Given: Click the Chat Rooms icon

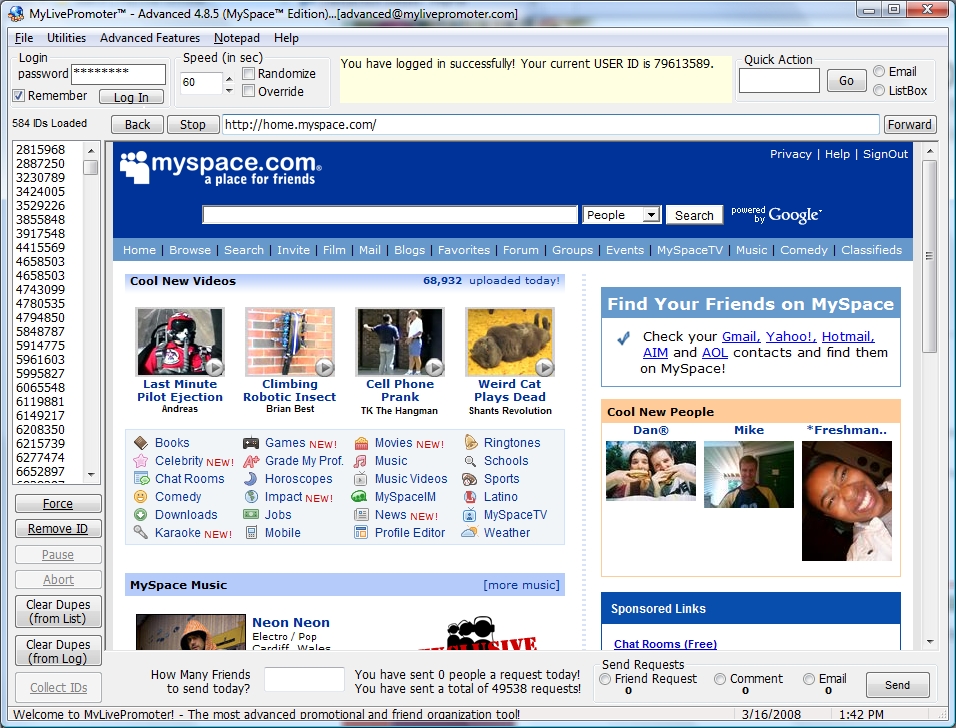Looking at the screenshot, I should [141, 479].
